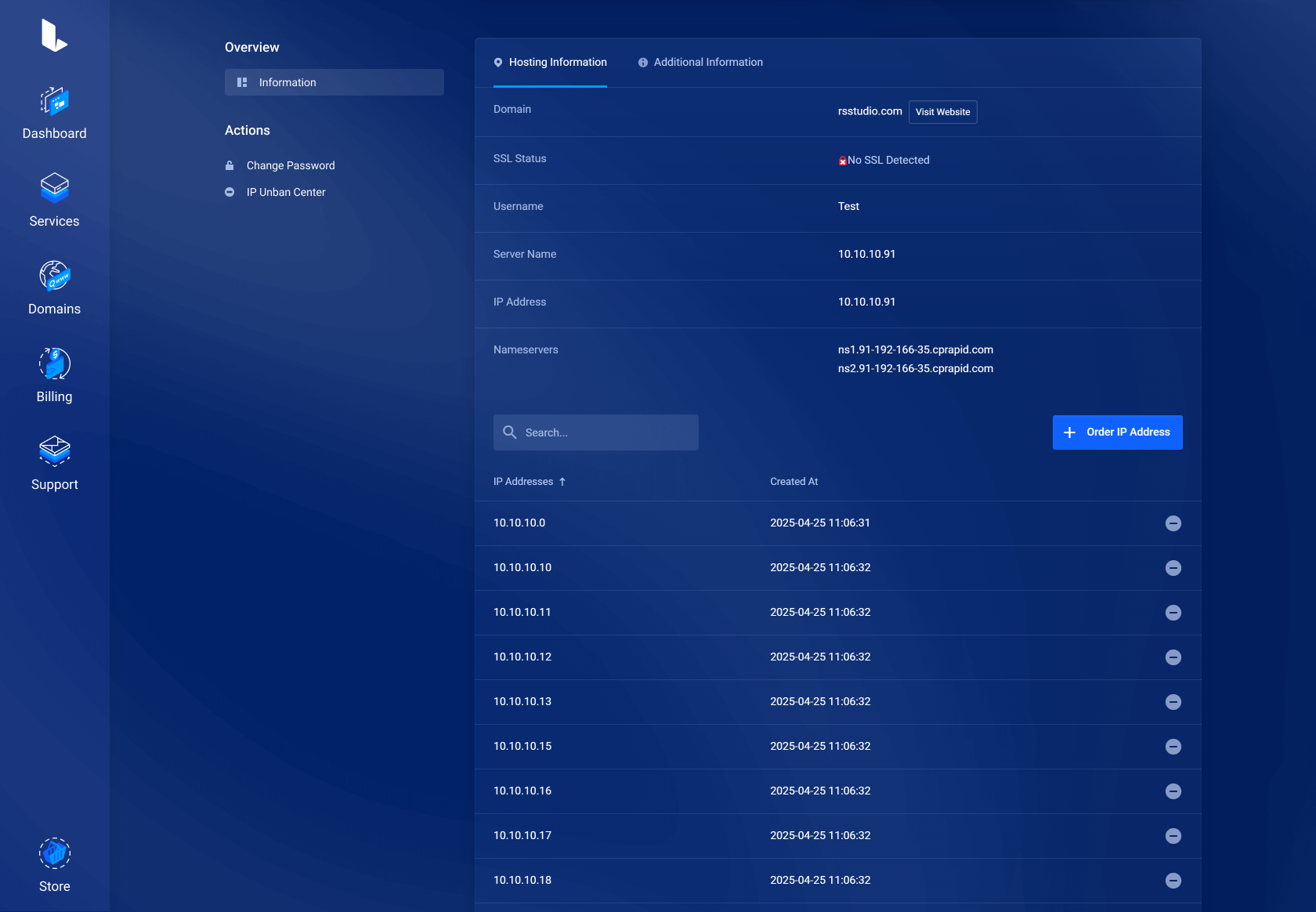Switch to Additional Information tab
Screen dimensions: 1316x912
pos(700,63)
